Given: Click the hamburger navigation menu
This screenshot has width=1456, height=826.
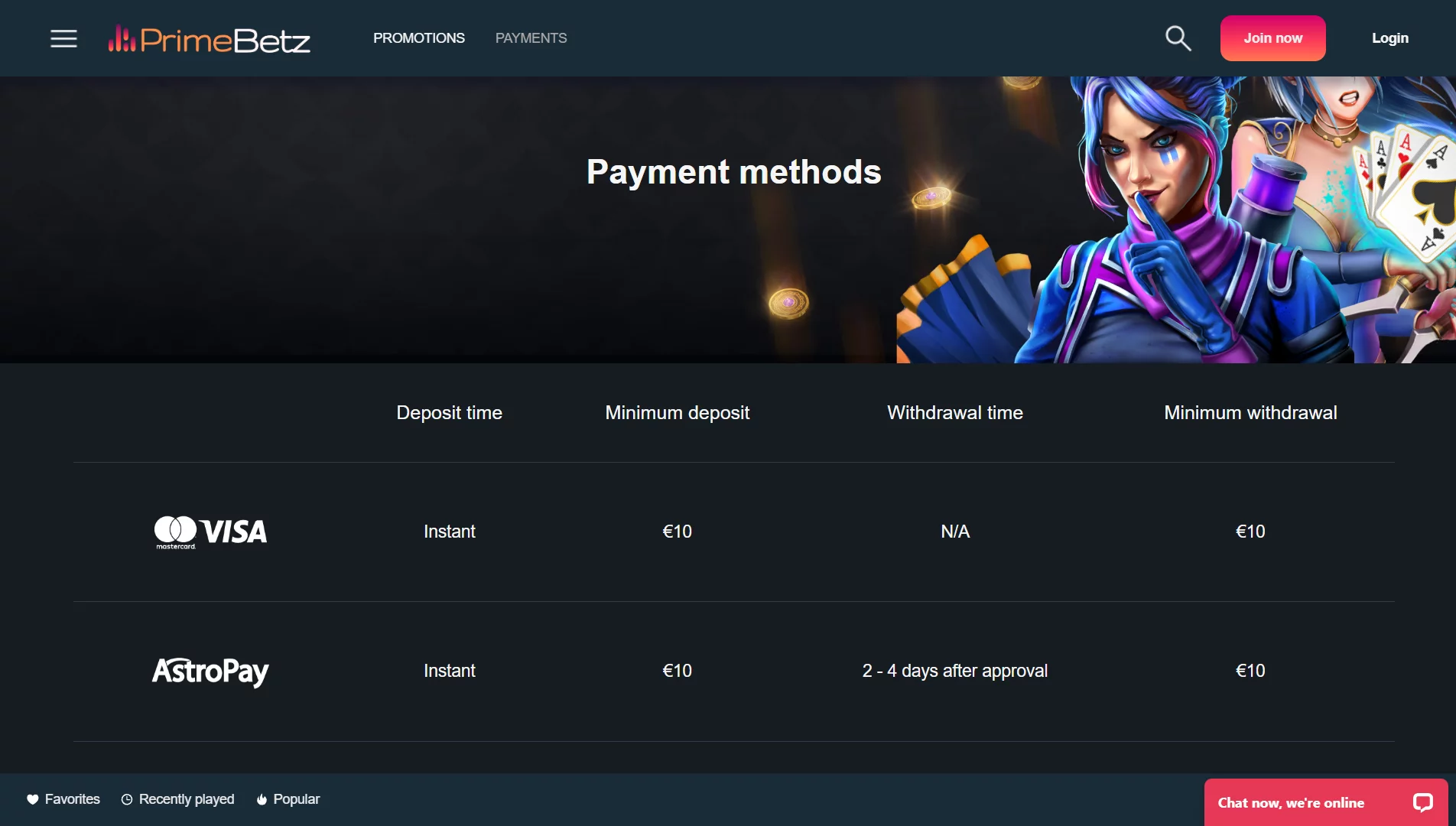Looking at the screenshot, I should pos(63,38).
